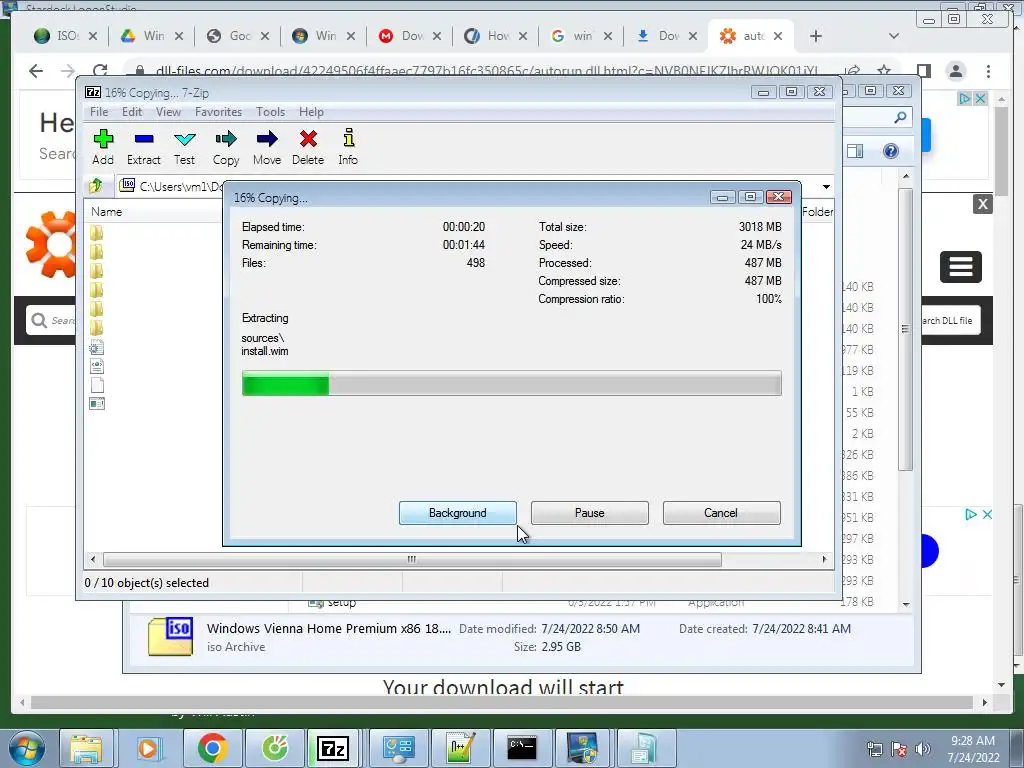The height and width of the screenshot is (768, 1024).
Task: Send the copying job to Background
Action: tap(458, 513)
